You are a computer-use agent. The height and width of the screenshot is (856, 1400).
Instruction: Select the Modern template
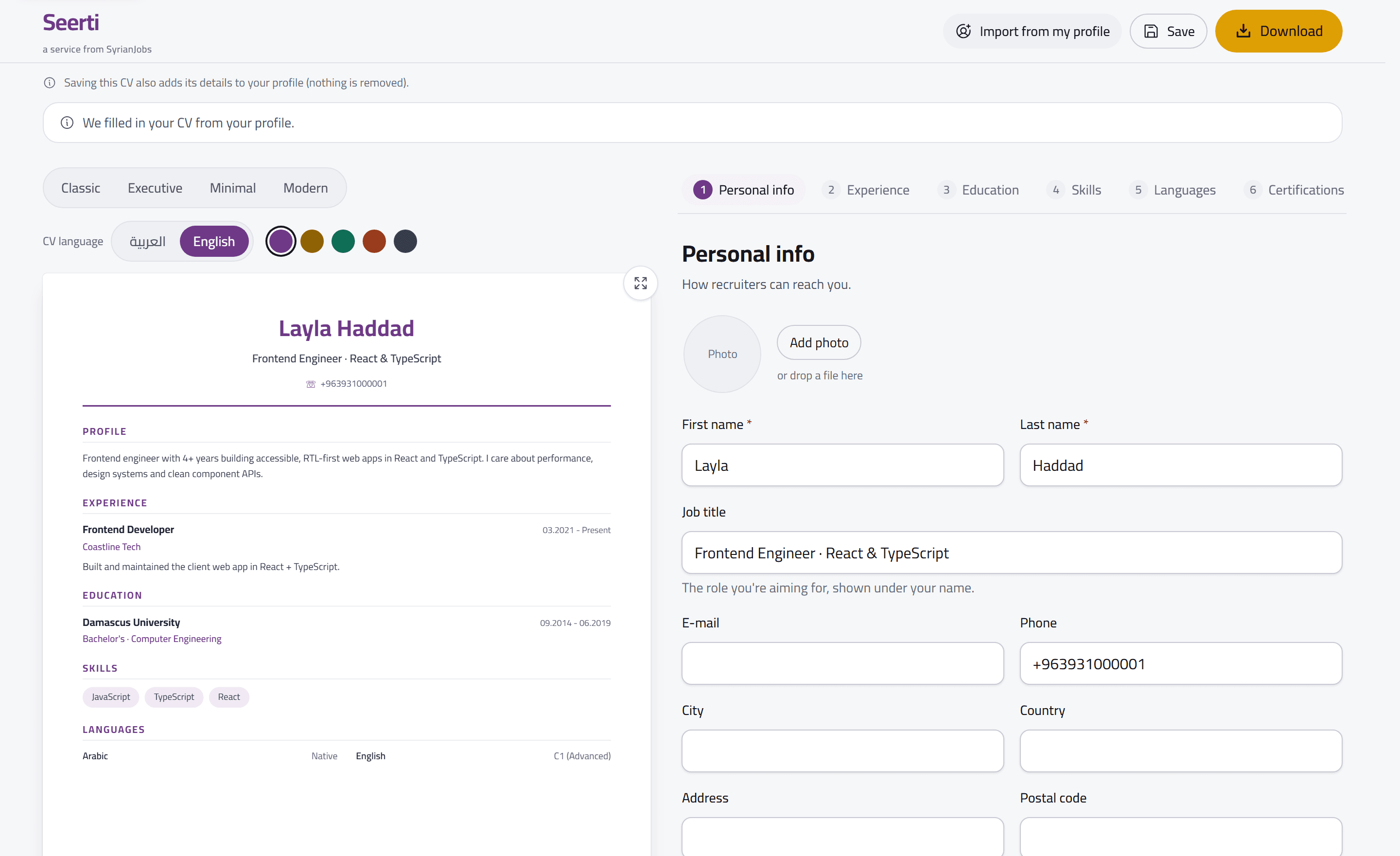306,188
